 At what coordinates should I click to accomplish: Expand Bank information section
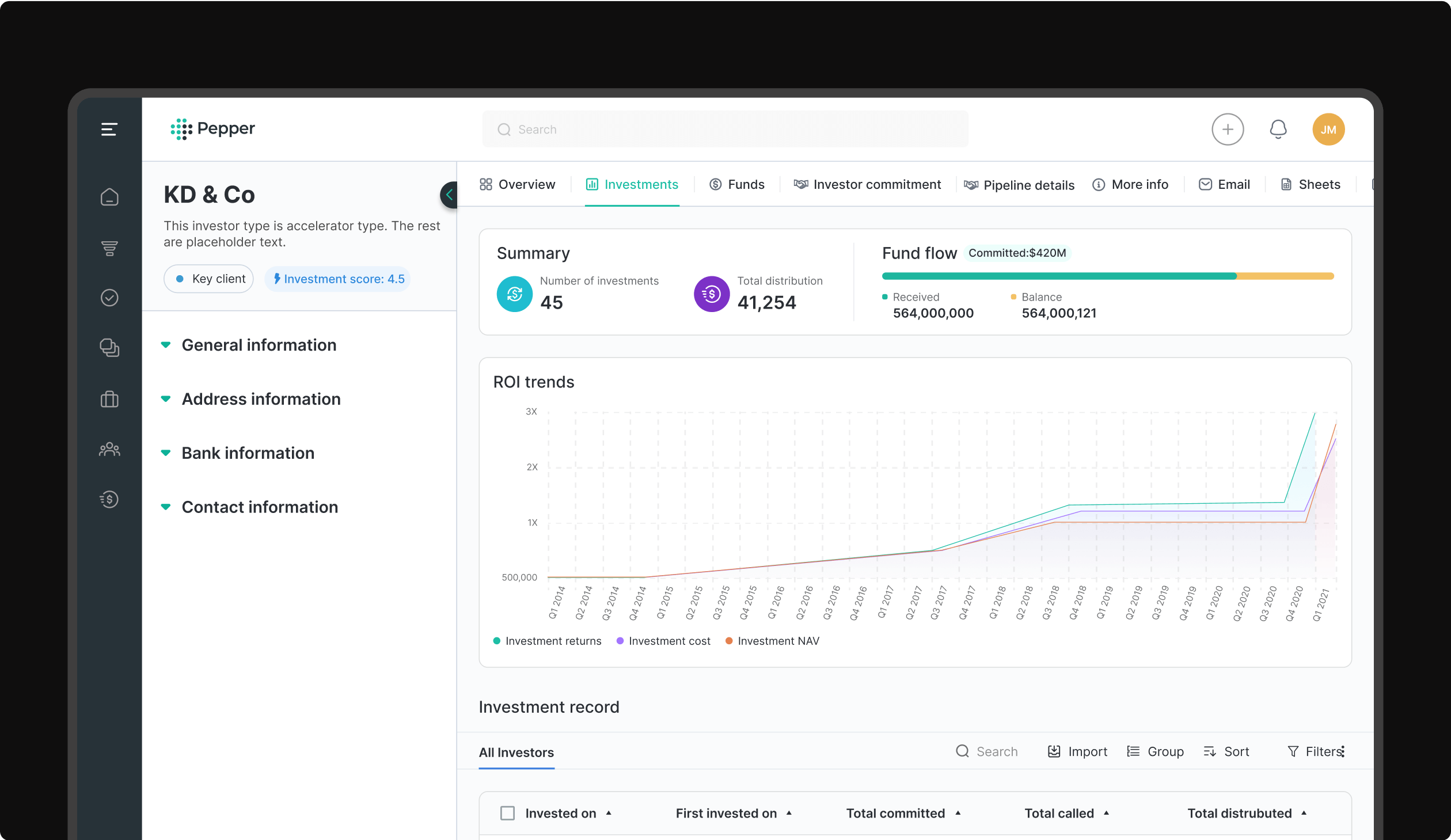[x=248, y=453]
